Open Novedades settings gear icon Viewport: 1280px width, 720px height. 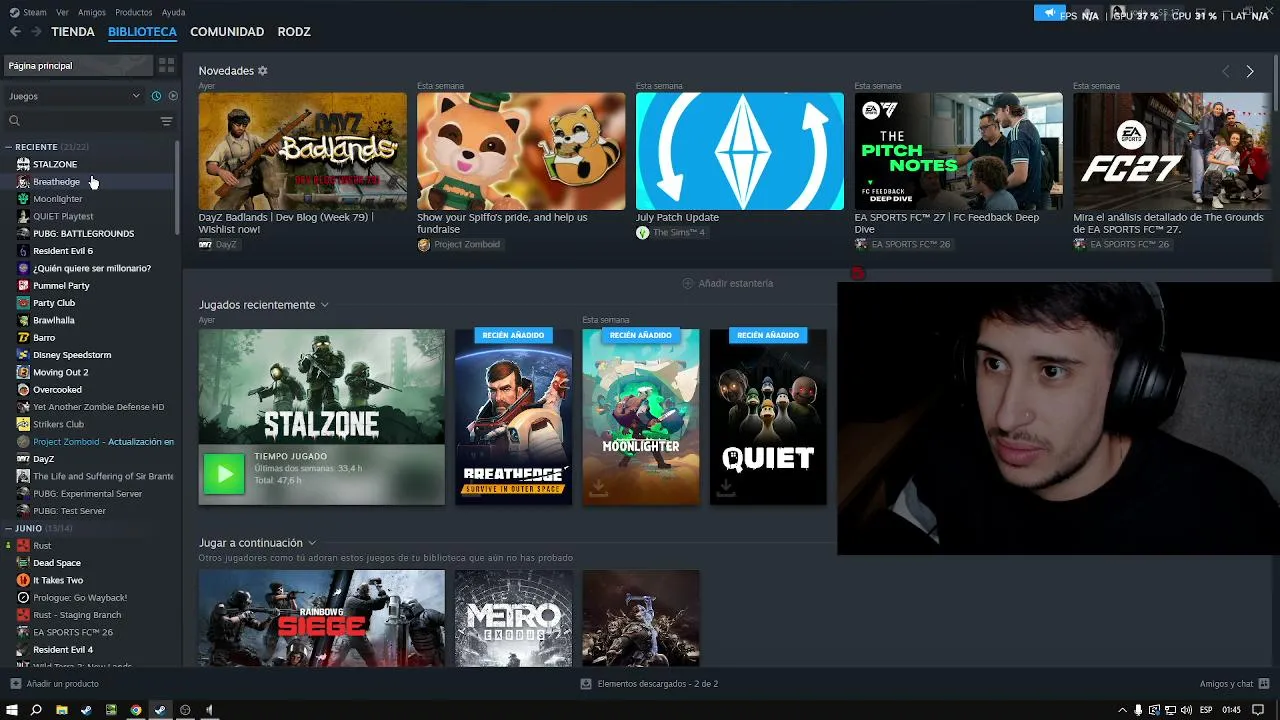[263, 71]
